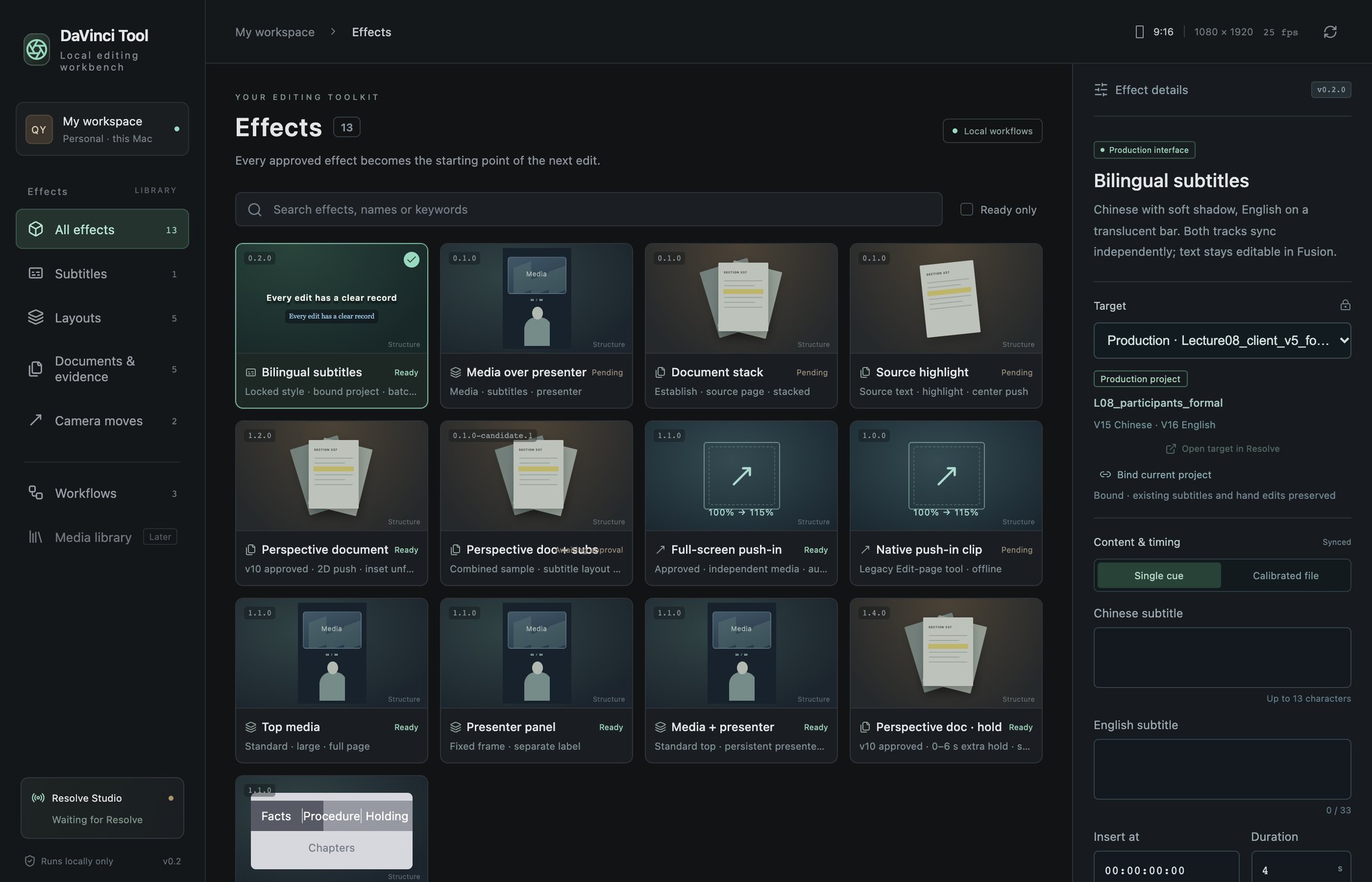Viewport: 1372px width, 882px height.
Task: Click the green checkmark on Bilingual subtitles card
Action: tap(412, 260)
